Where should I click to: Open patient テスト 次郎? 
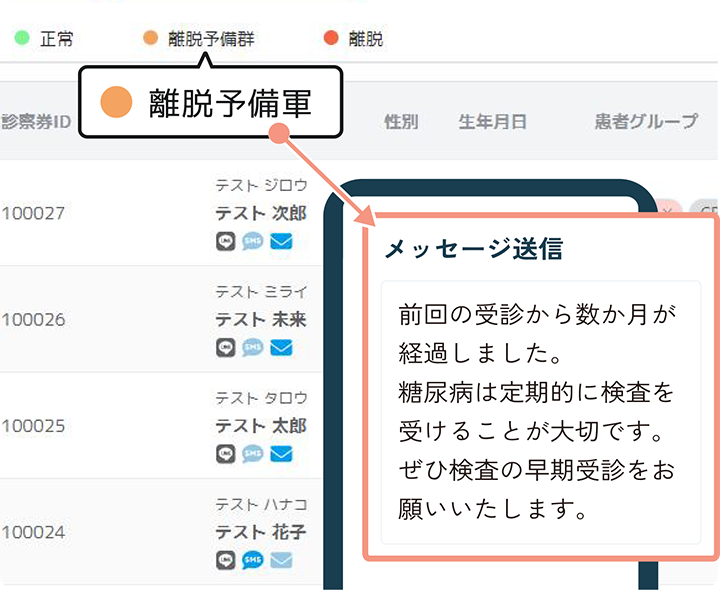[261, 213]
